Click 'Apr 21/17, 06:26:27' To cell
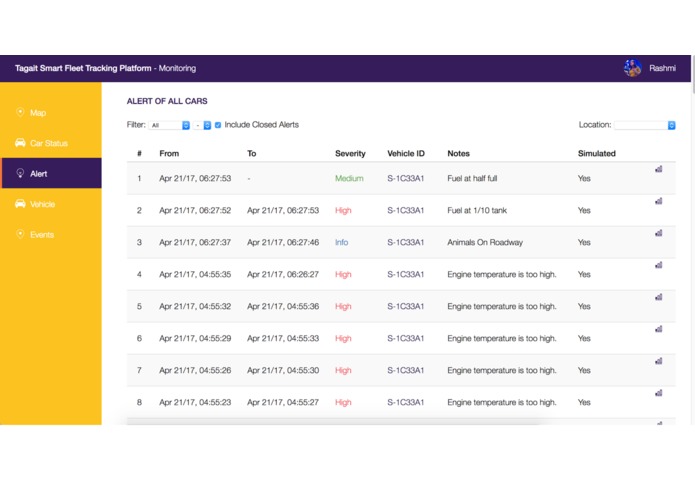Image resolution: width=695 pixels, height=494 pixels. click(x=283, y=274)
